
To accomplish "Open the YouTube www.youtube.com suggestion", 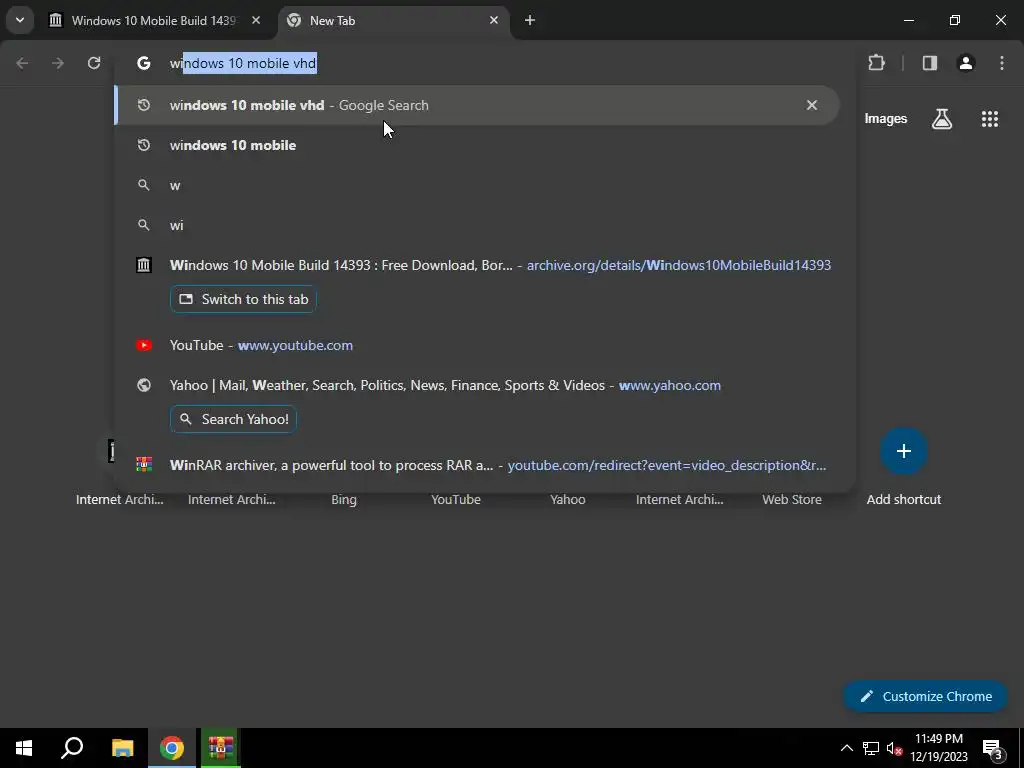I will tap(477, 345).
